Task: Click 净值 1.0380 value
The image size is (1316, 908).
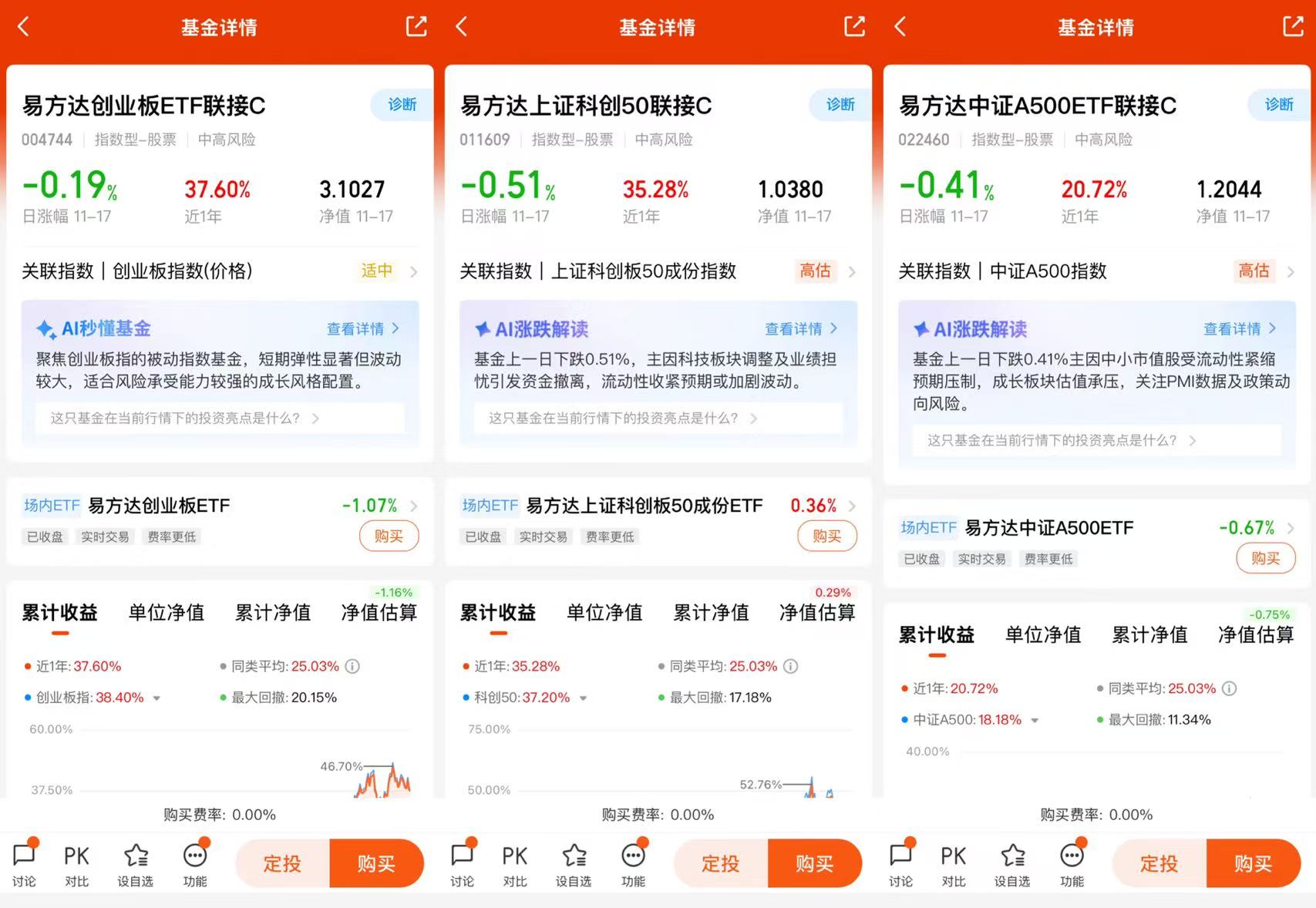Action: (x=790, y=190)
